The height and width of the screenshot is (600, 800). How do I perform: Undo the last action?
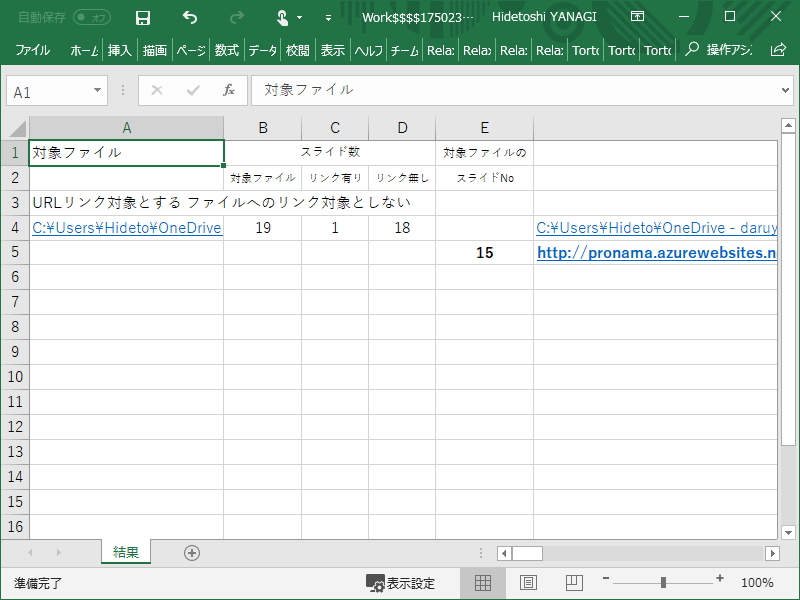tap(189, 17)
